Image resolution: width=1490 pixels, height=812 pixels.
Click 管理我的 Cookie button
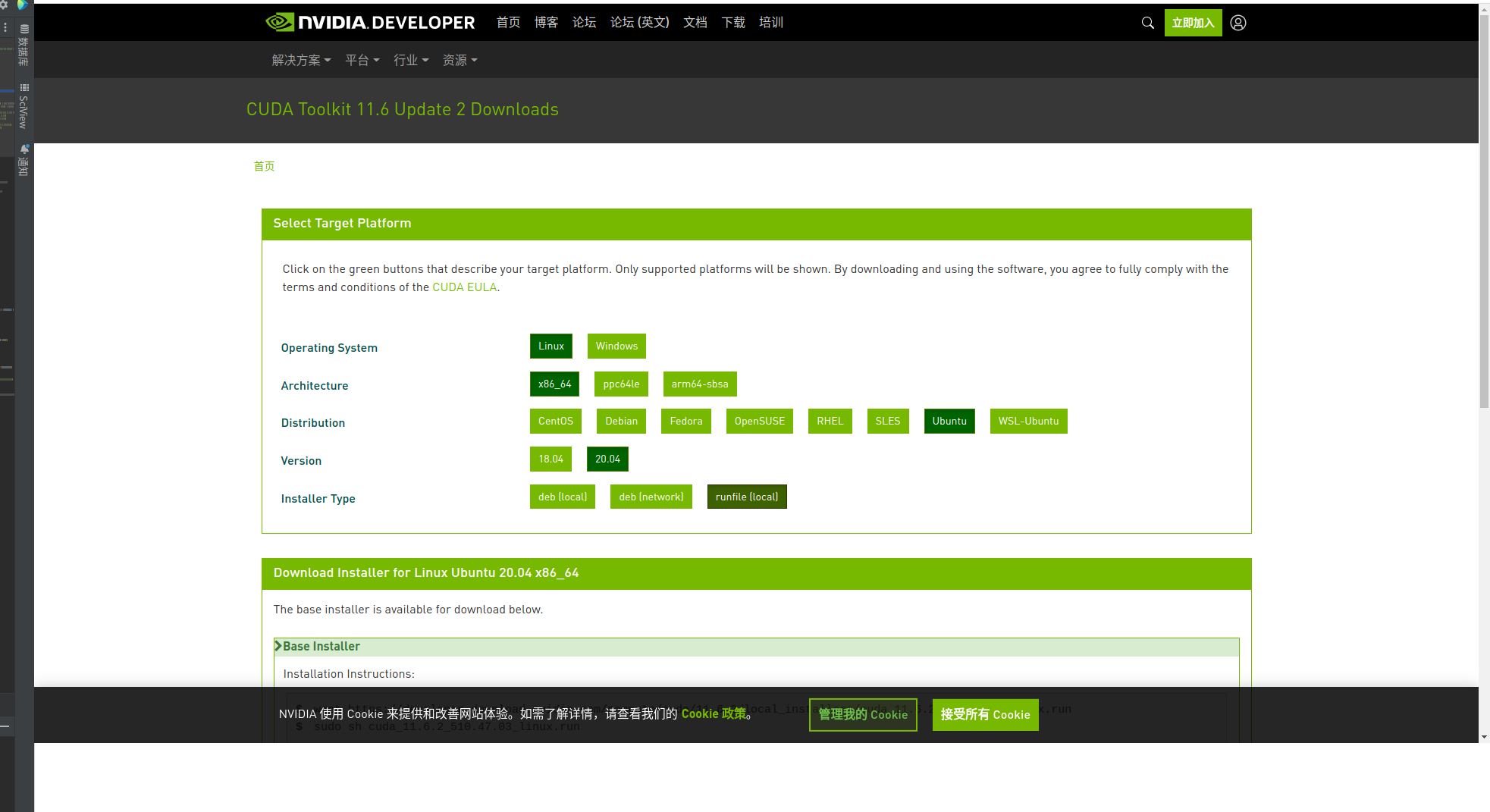(x=863, y=714)
